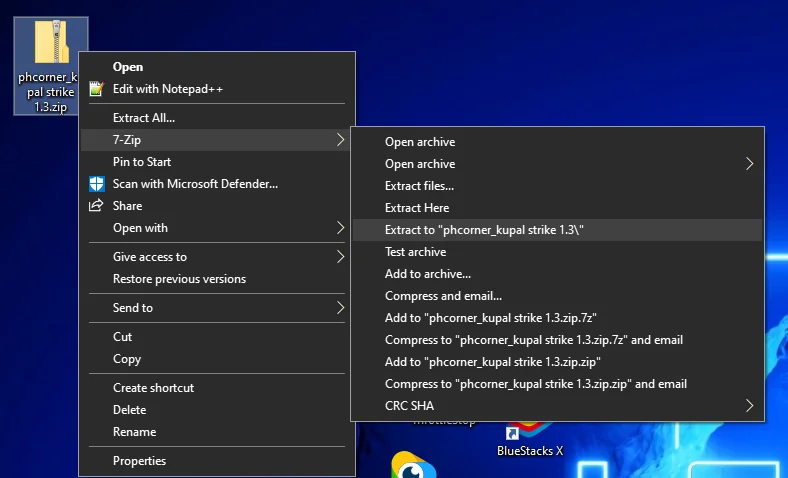Image resolution: width=788 pixels, height=478 pixels.
Task: Choose Delete from the context menu
Action: pyautogui.click(x=217, y=410)
